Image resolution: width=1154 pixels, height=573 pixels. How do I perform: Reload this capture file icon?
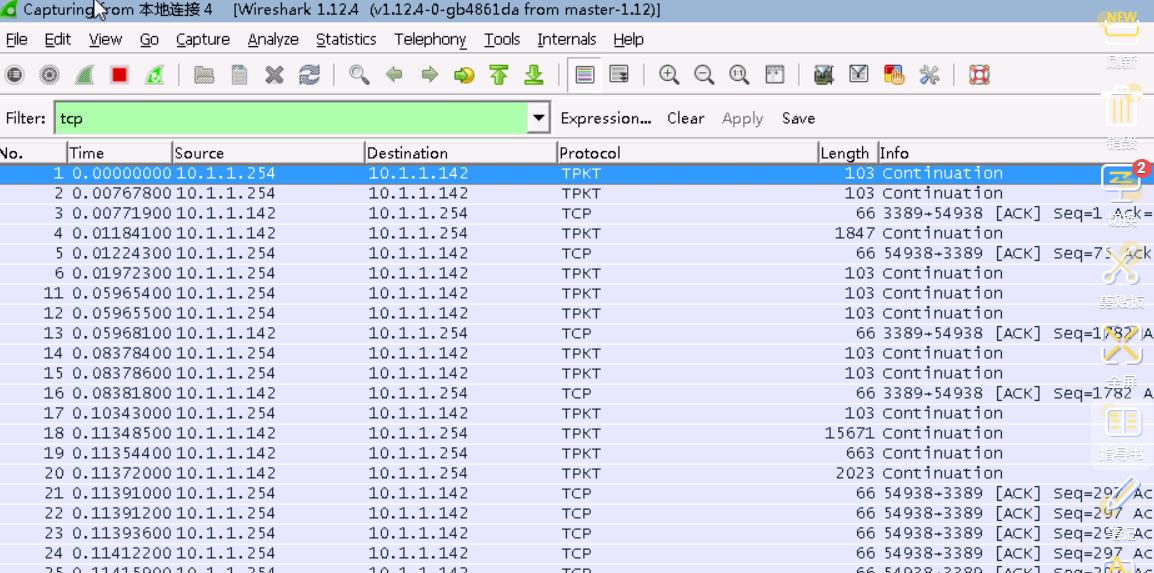[x=310, y=74]
